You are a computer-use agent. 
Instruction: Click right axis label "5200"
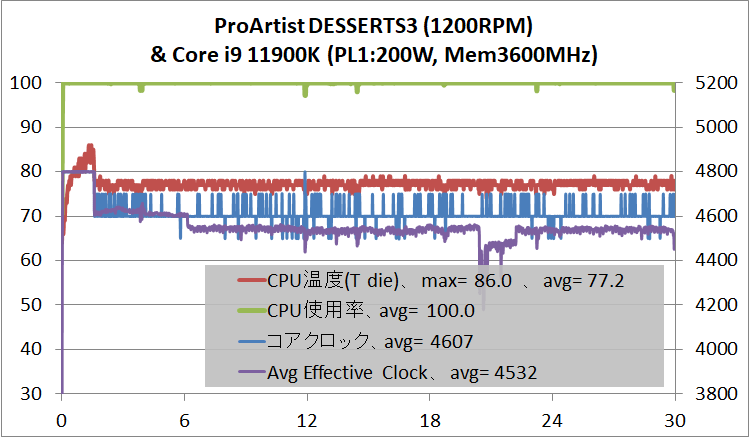[x=716, y=83]
